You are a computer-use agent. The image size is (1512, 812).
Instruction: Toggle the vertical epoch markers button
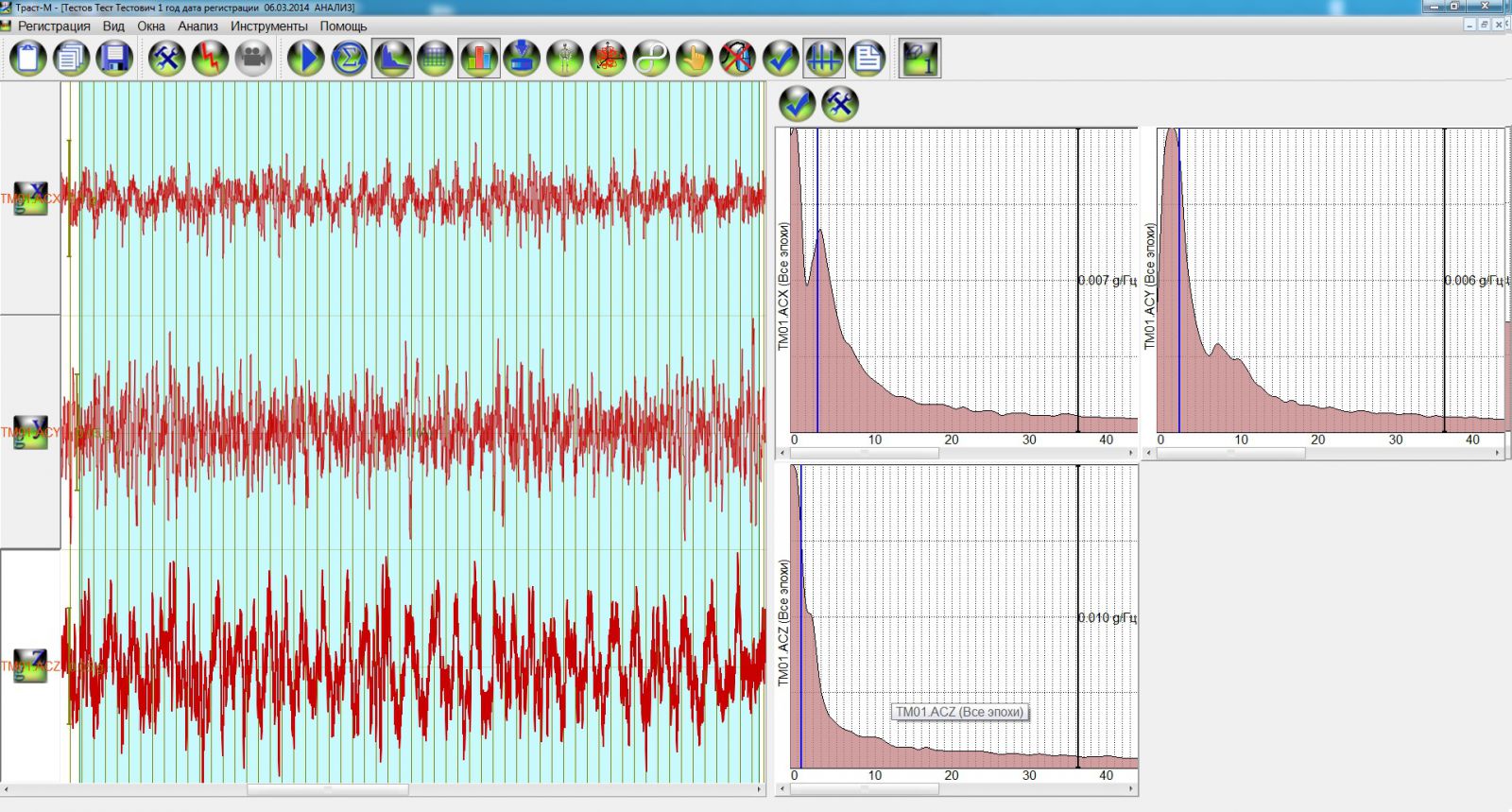click(823, 59)
